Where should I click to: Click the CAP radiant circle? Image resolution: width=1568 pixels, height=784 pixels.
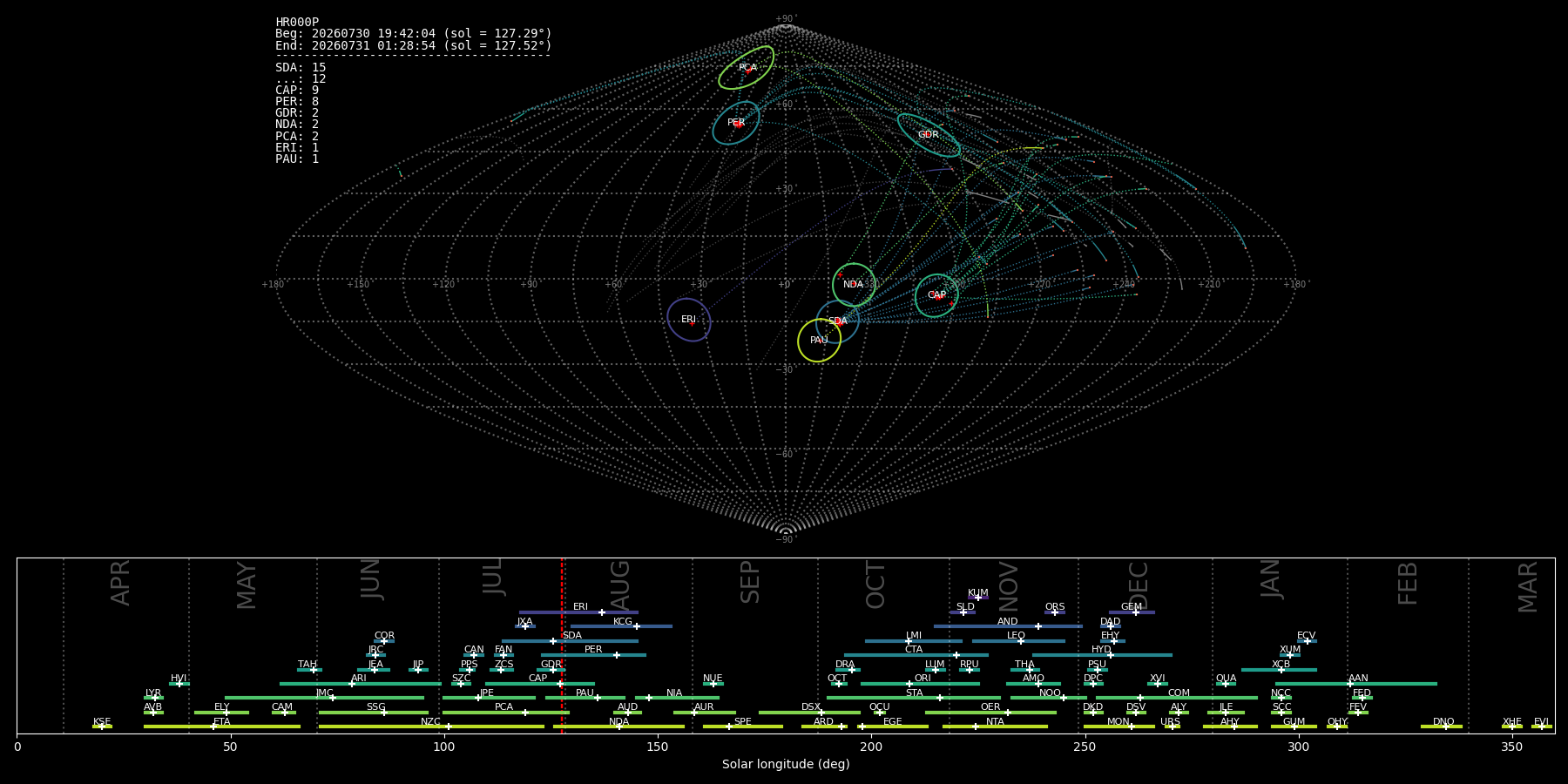click(936, 295)
